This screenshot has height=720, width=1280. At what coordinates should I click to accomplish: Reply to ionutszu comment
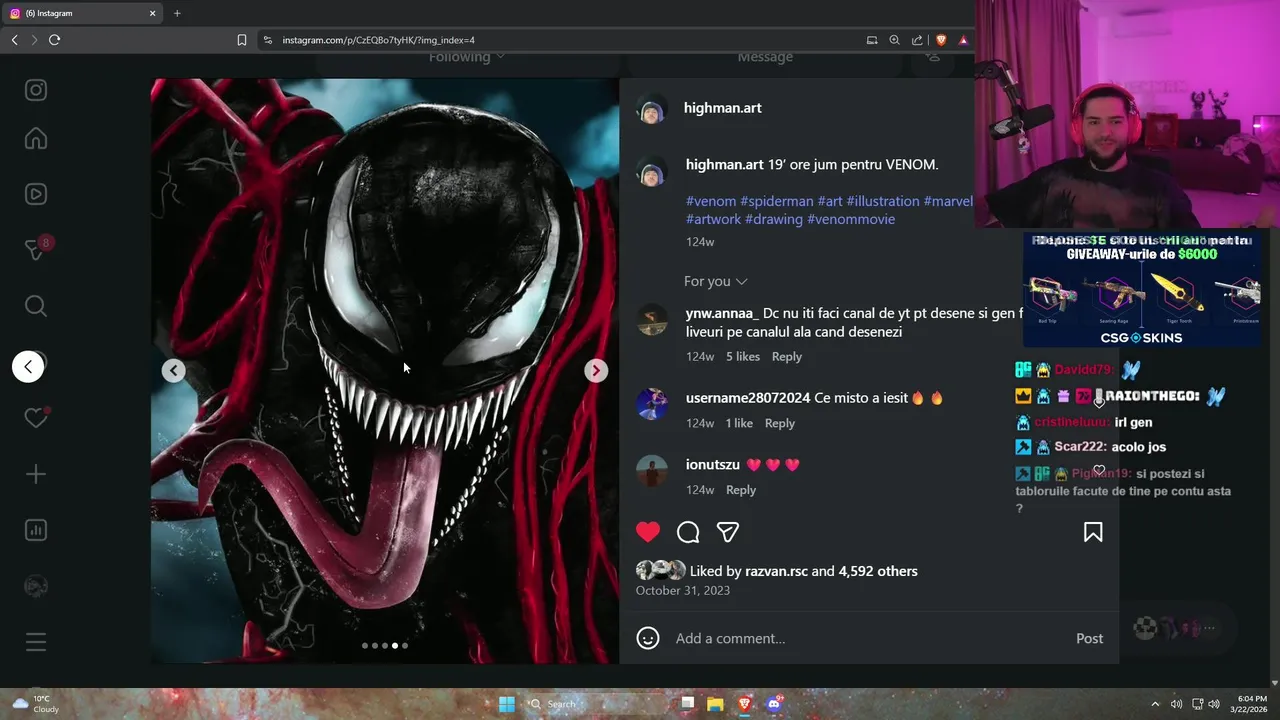click(741, 490)
